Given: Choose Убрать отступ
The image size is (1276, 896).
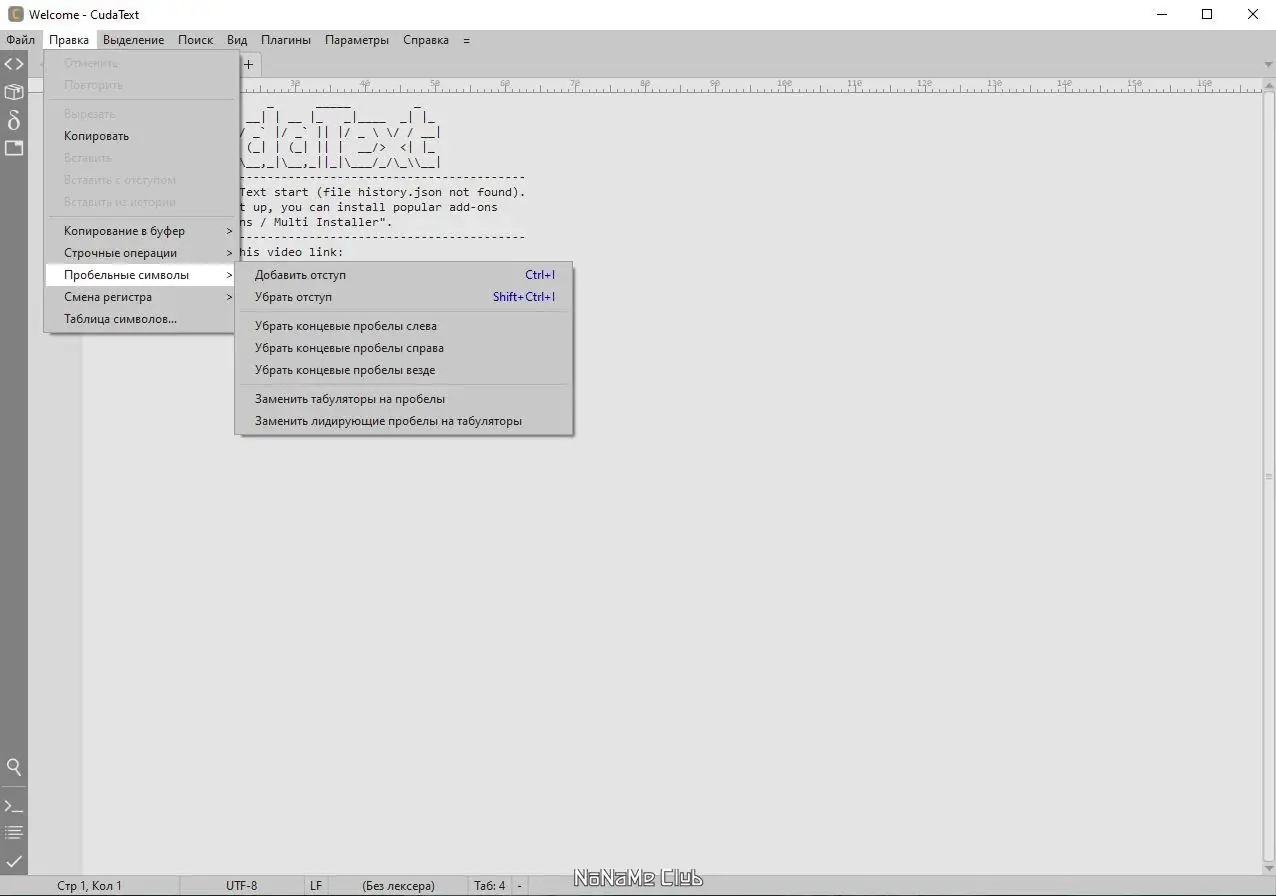Looking at the screenshot, I should coord(404,297).
